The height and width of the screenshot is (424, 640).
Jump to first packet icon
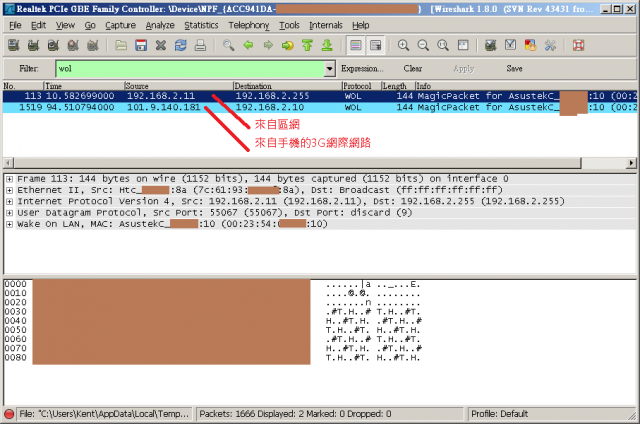(307, 45)
